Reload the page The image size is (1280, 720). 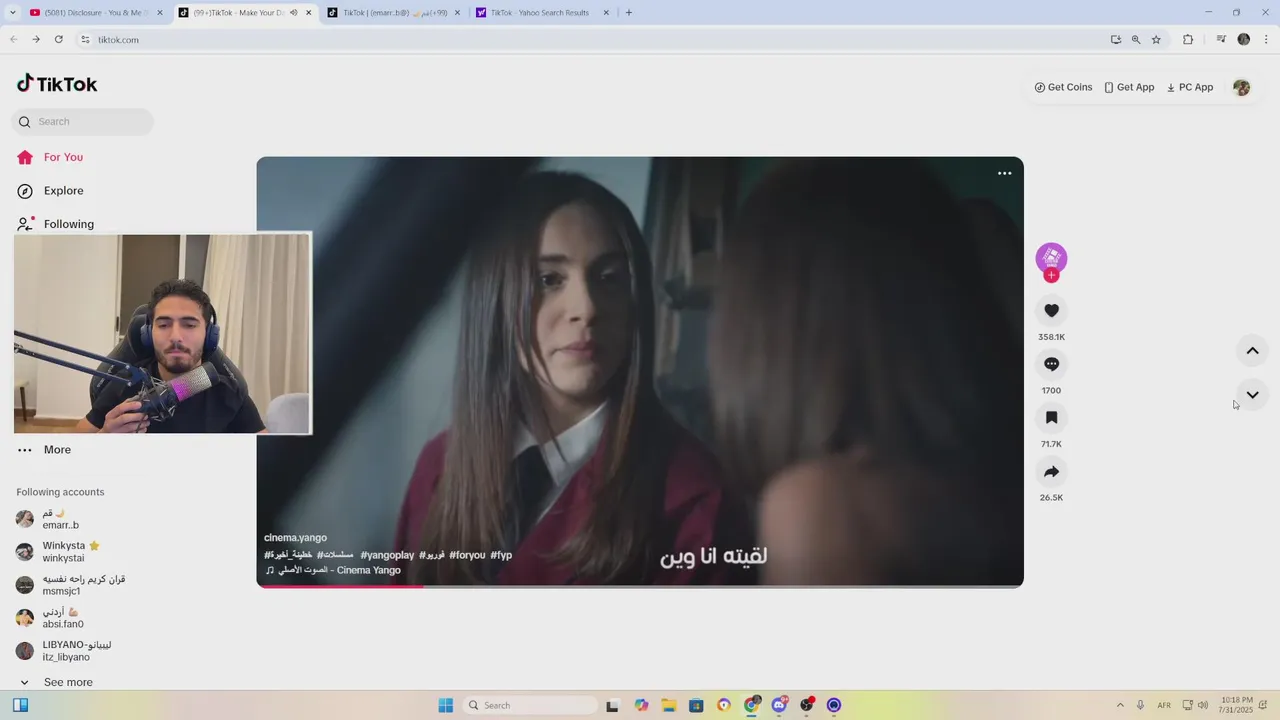(x=59, y=40)
